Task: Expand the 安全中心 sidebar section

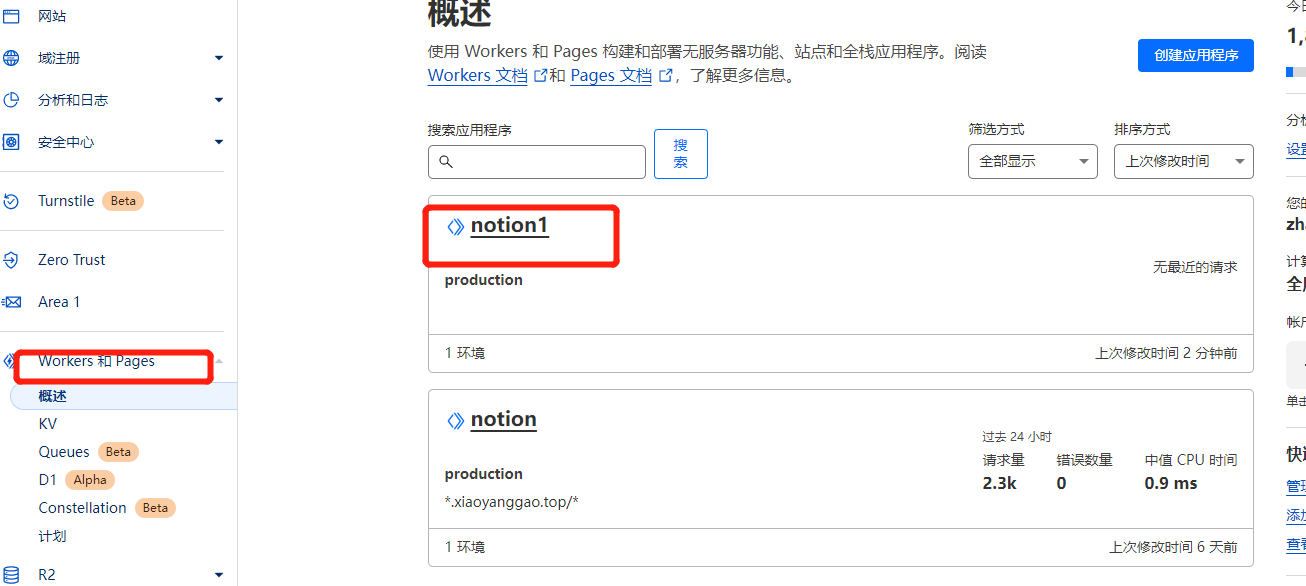Action: 219,142
